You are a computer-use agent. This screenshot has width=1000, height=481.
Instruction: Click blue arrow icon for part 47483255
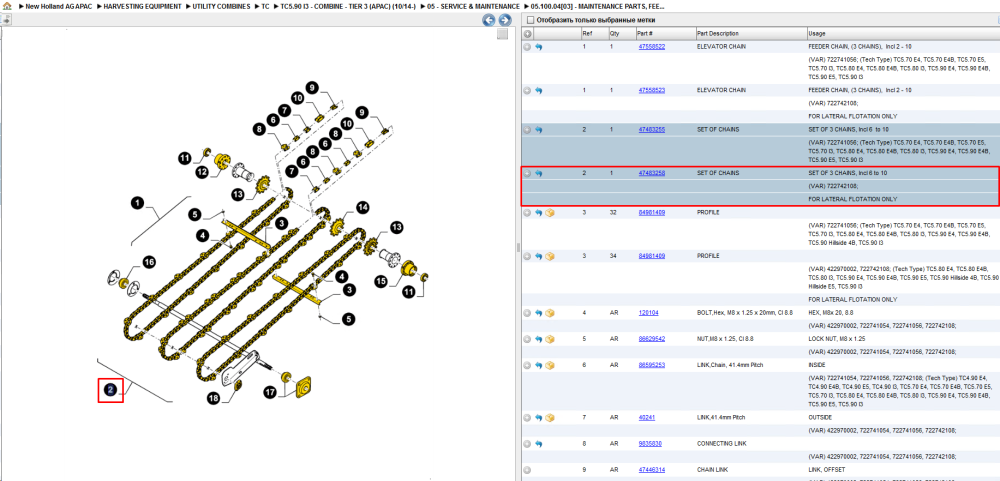[538, 130]
